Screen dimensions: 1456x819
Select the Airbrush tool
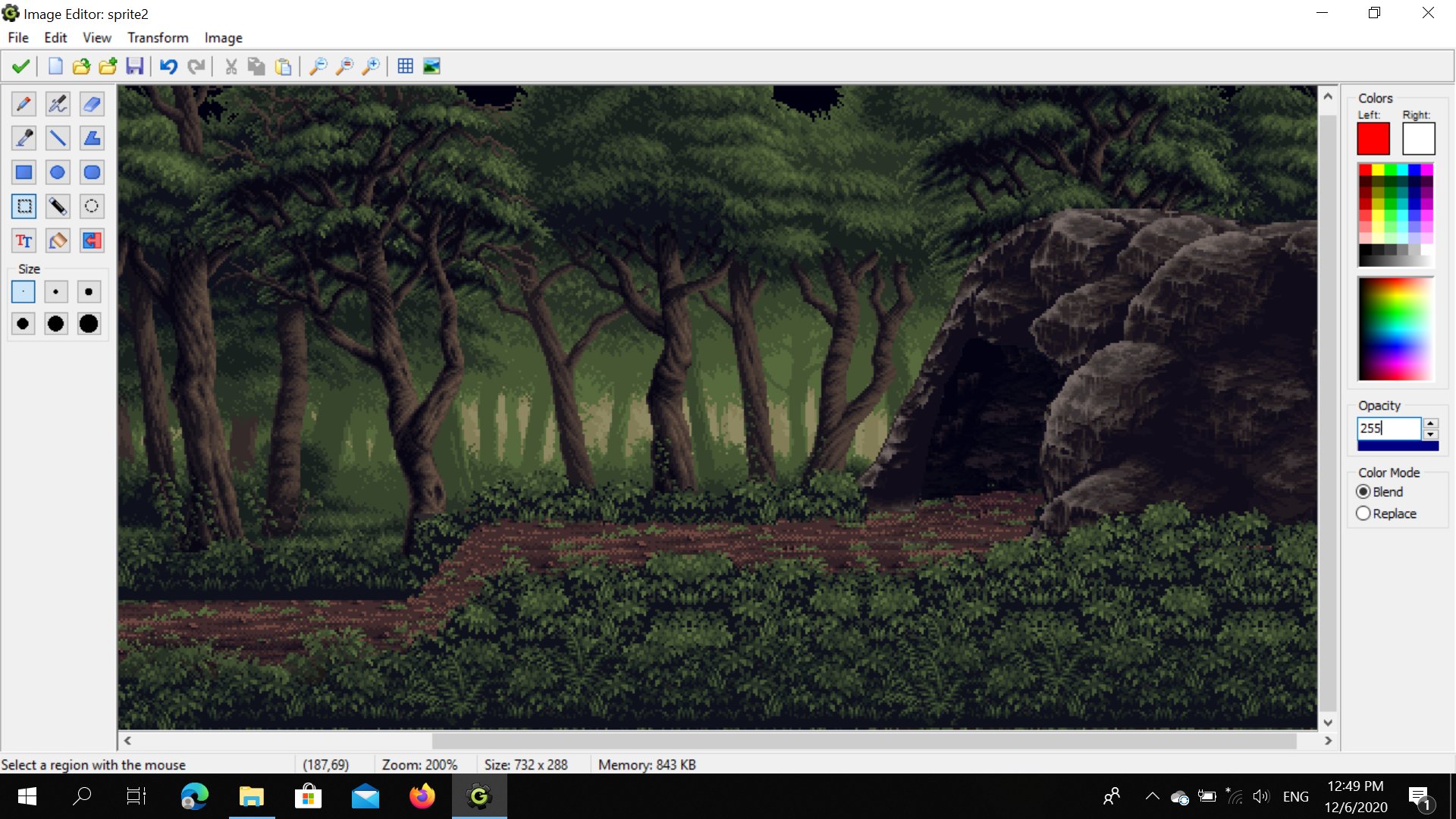click(58, 104)
